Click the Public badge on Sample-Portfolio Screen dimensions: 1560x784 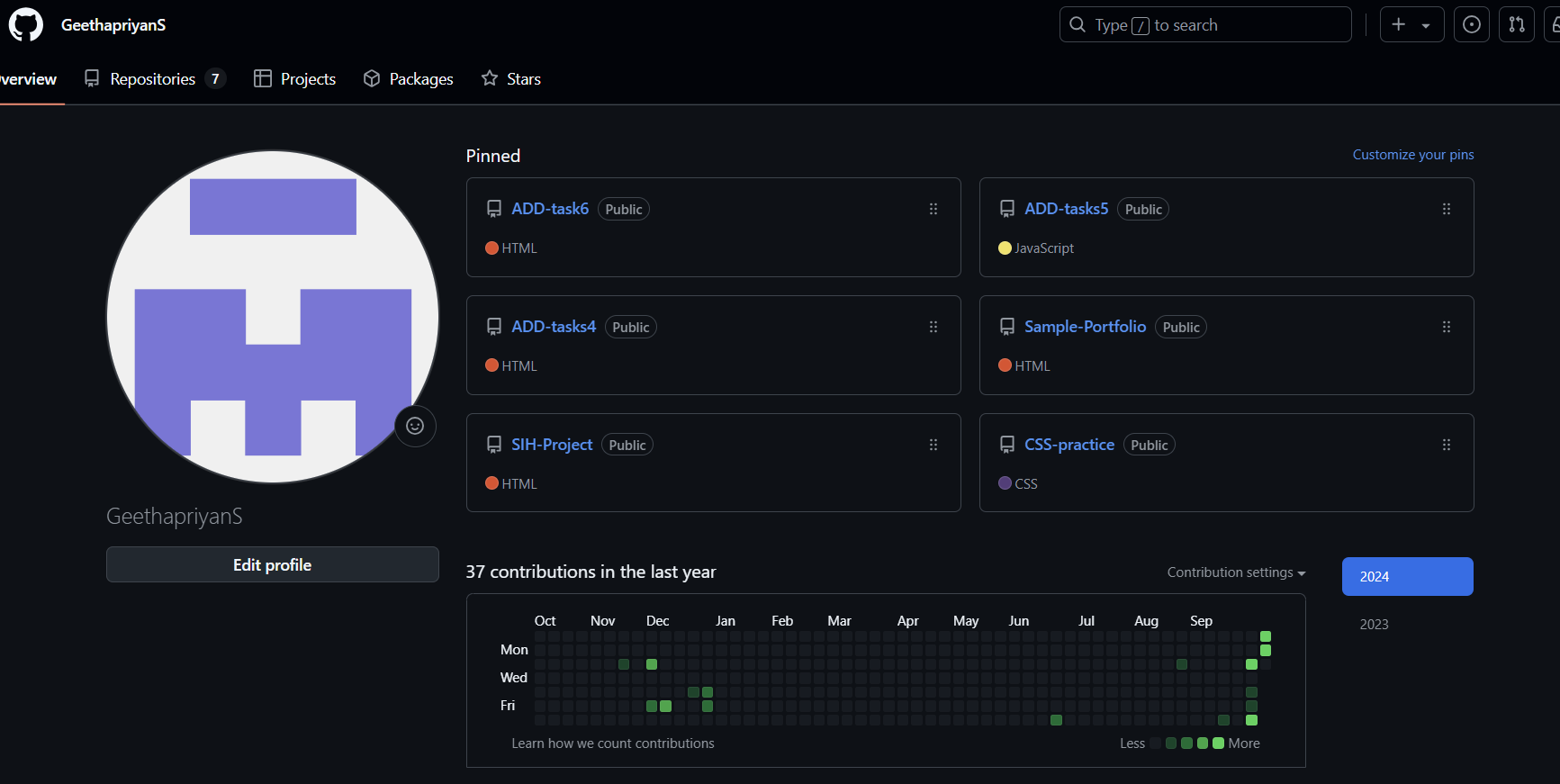pyautogui.click(x=1181, y=327)
